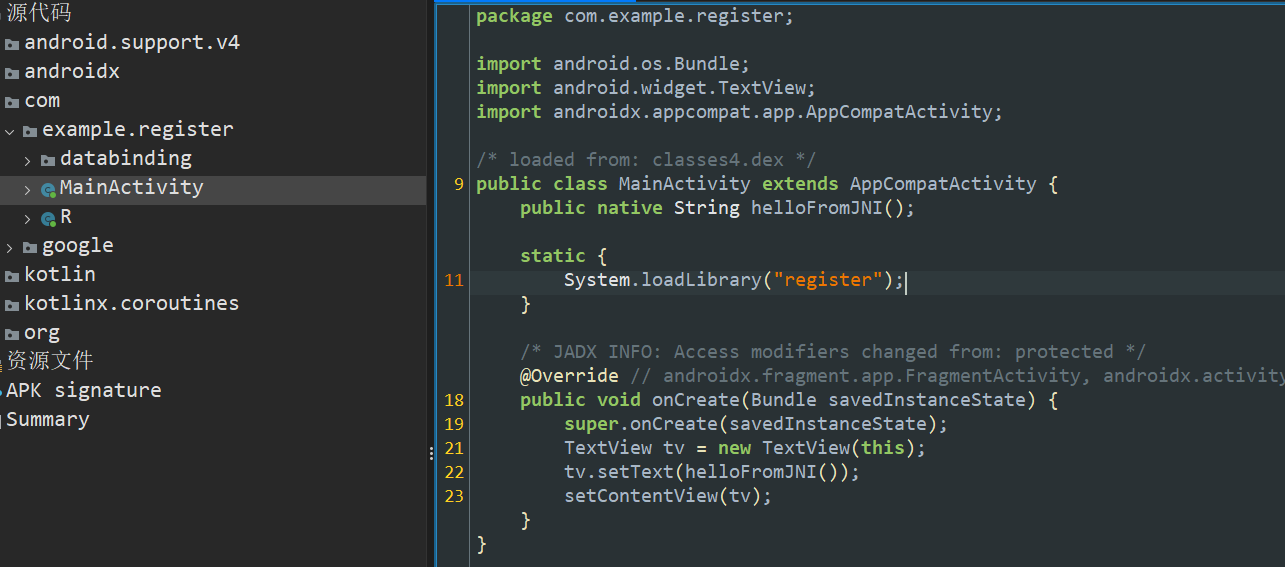Select the kotlinx.coroutines package
The height and width of the screenshot is (567, 1285).
[132, 304]
